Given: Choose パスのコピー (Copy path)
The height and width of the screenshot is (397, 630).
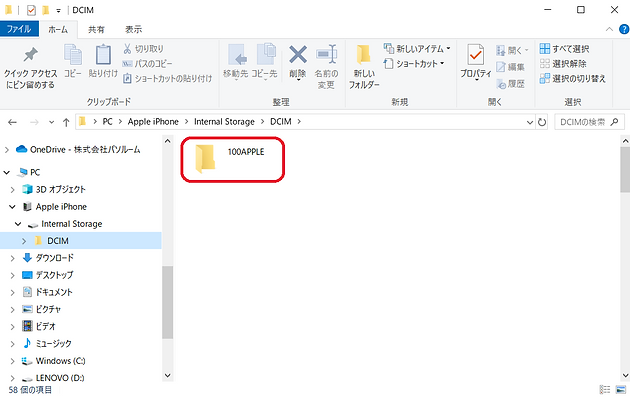Looking at the screenshot, I should click(x=147, y=63).
